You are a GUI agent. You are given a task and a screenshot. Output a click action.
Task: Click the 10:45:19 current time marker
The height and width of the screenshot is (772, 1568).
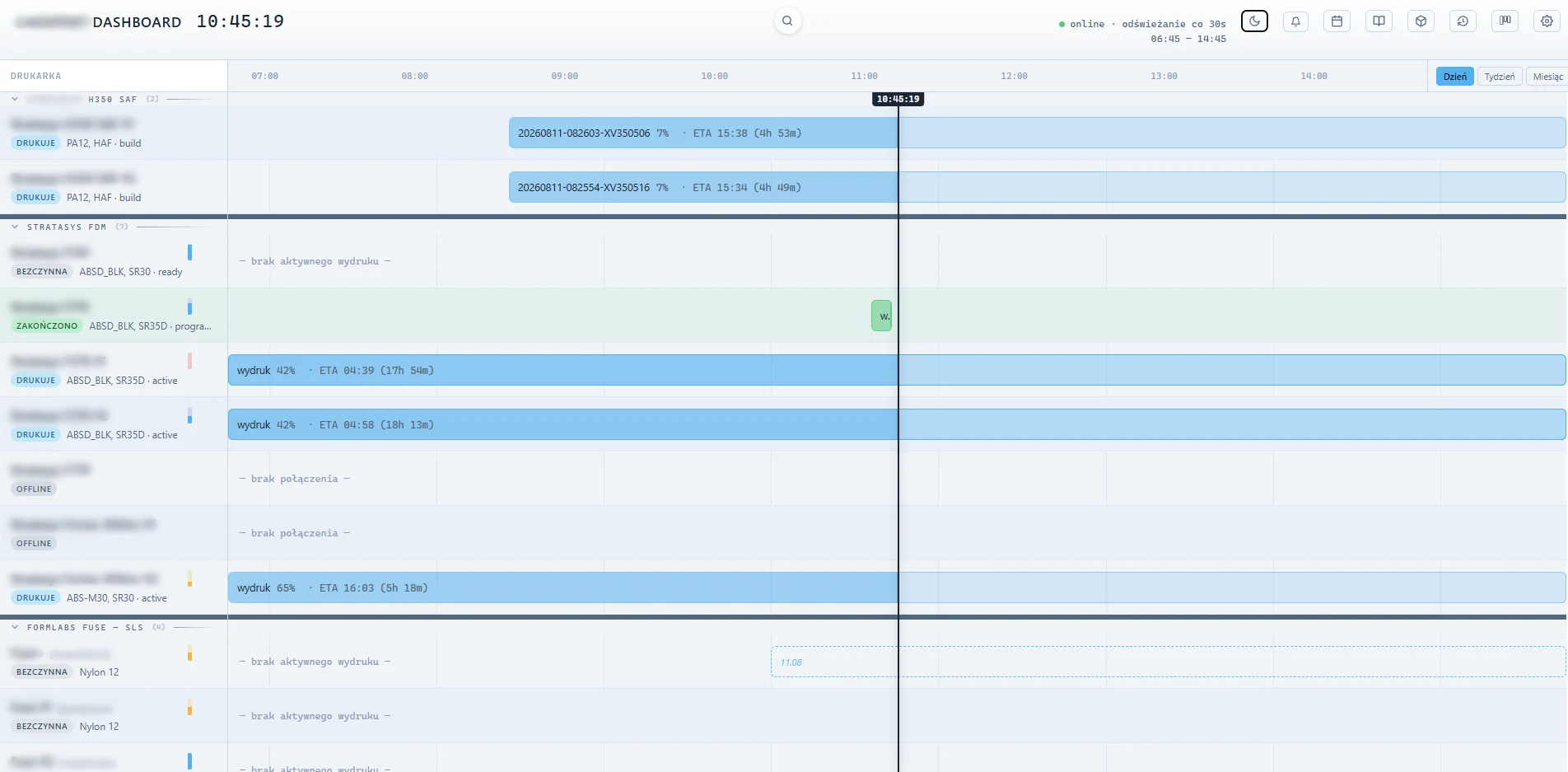click(x=898, y=99)
